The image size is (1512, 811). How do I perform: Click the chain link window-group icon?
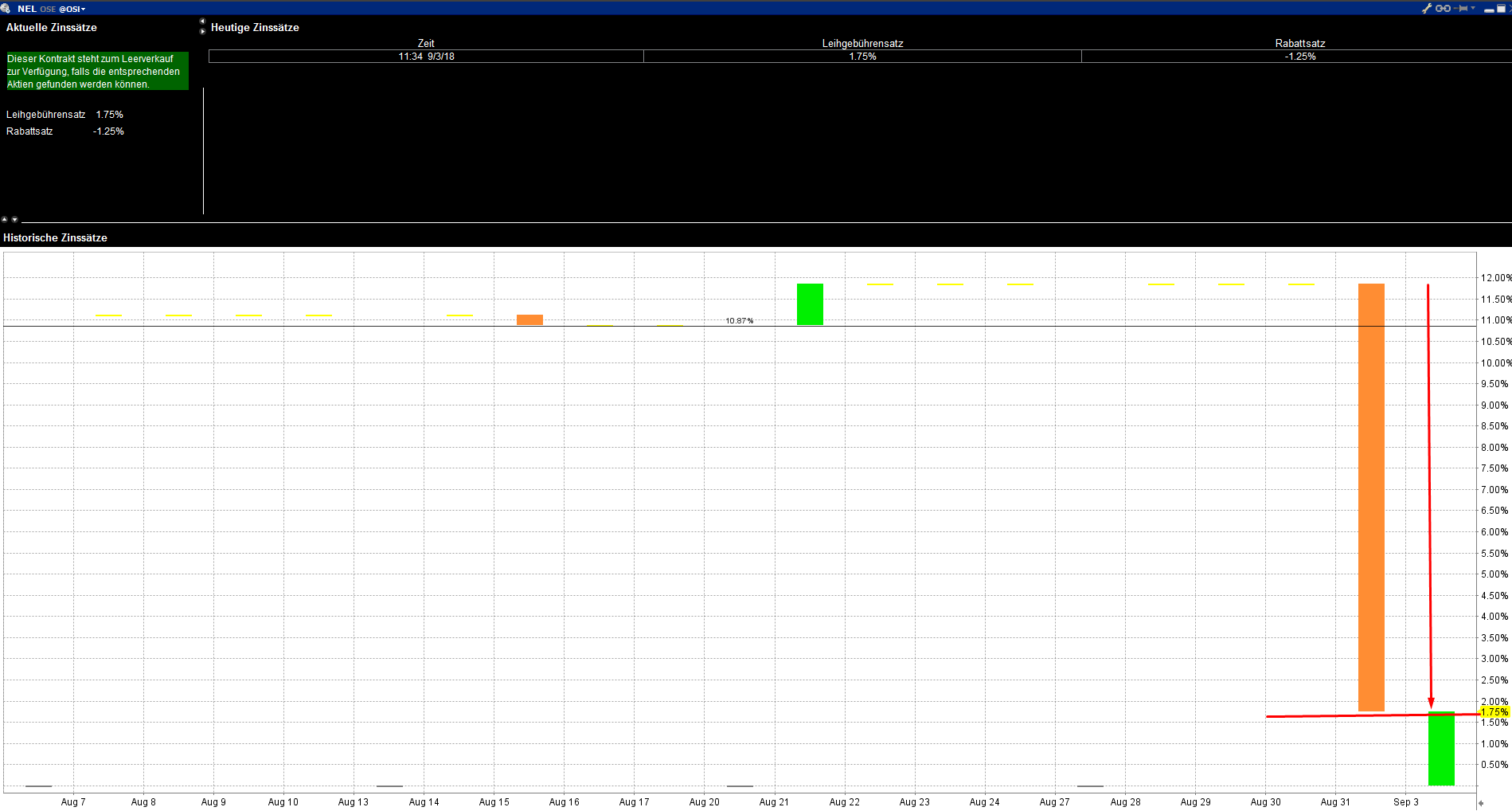pos(1443,8)
